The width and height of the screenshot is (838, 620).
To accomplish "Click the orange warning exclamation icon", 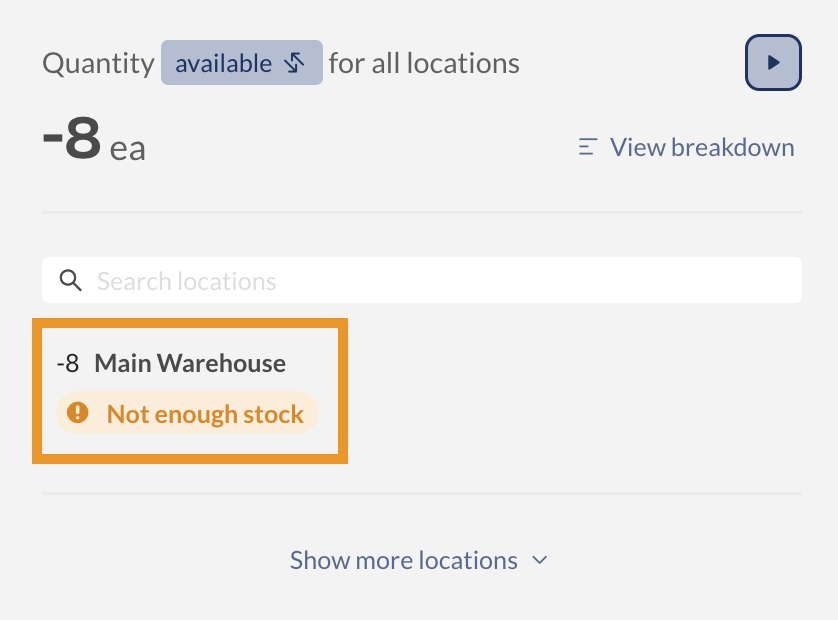I will 78,413.
